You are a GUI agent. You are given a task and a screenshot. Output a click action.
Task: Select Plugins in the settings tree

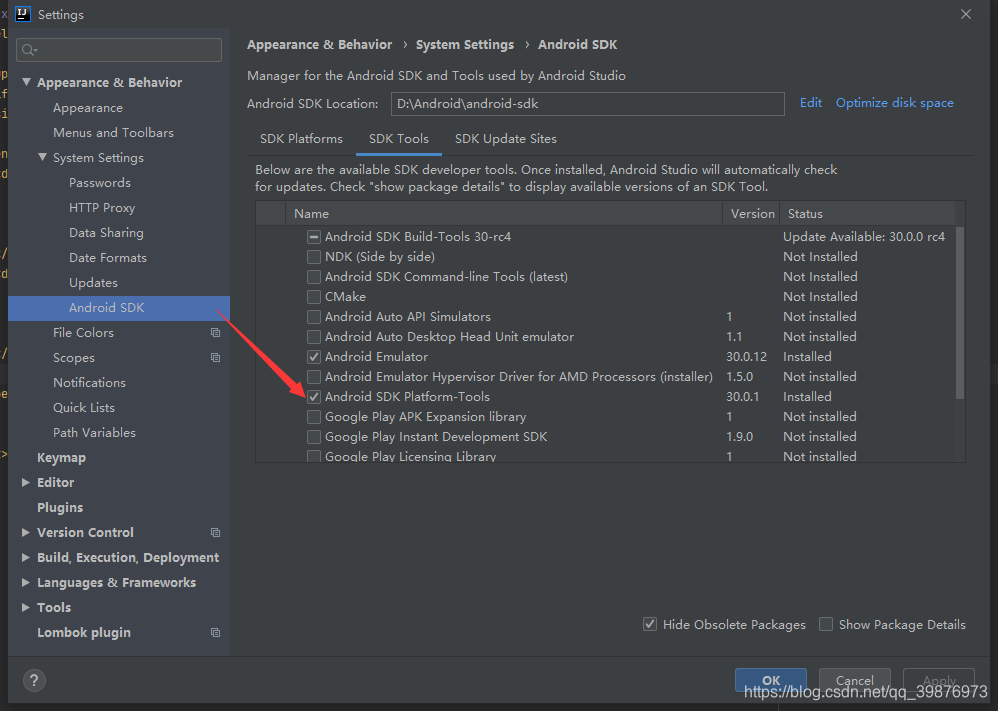click(60, 507)
